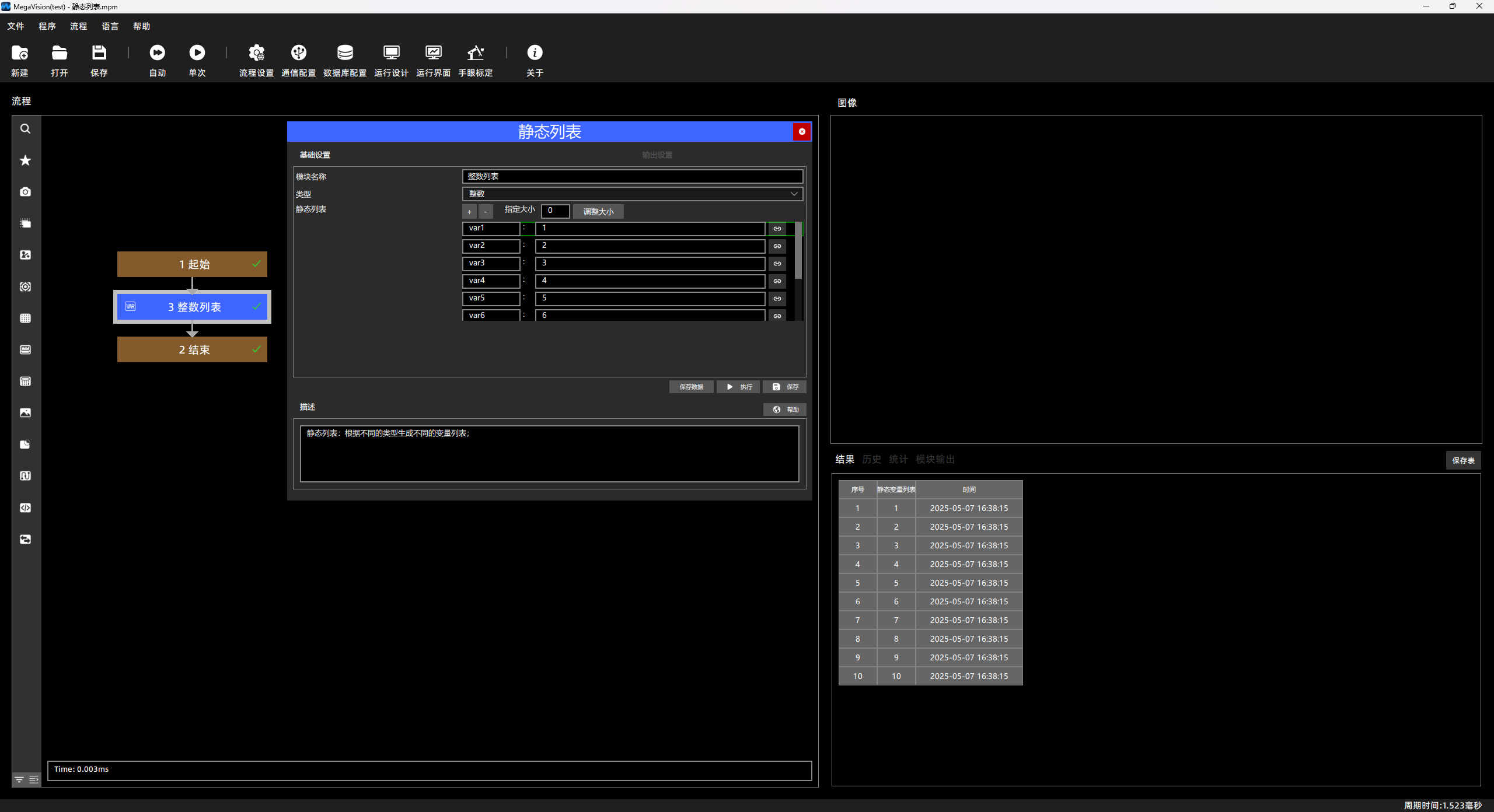Image resolution: width=1494 pixels, height=812 pixels.
Task: Click the 执行 run button
Action: tap(739, 387)
